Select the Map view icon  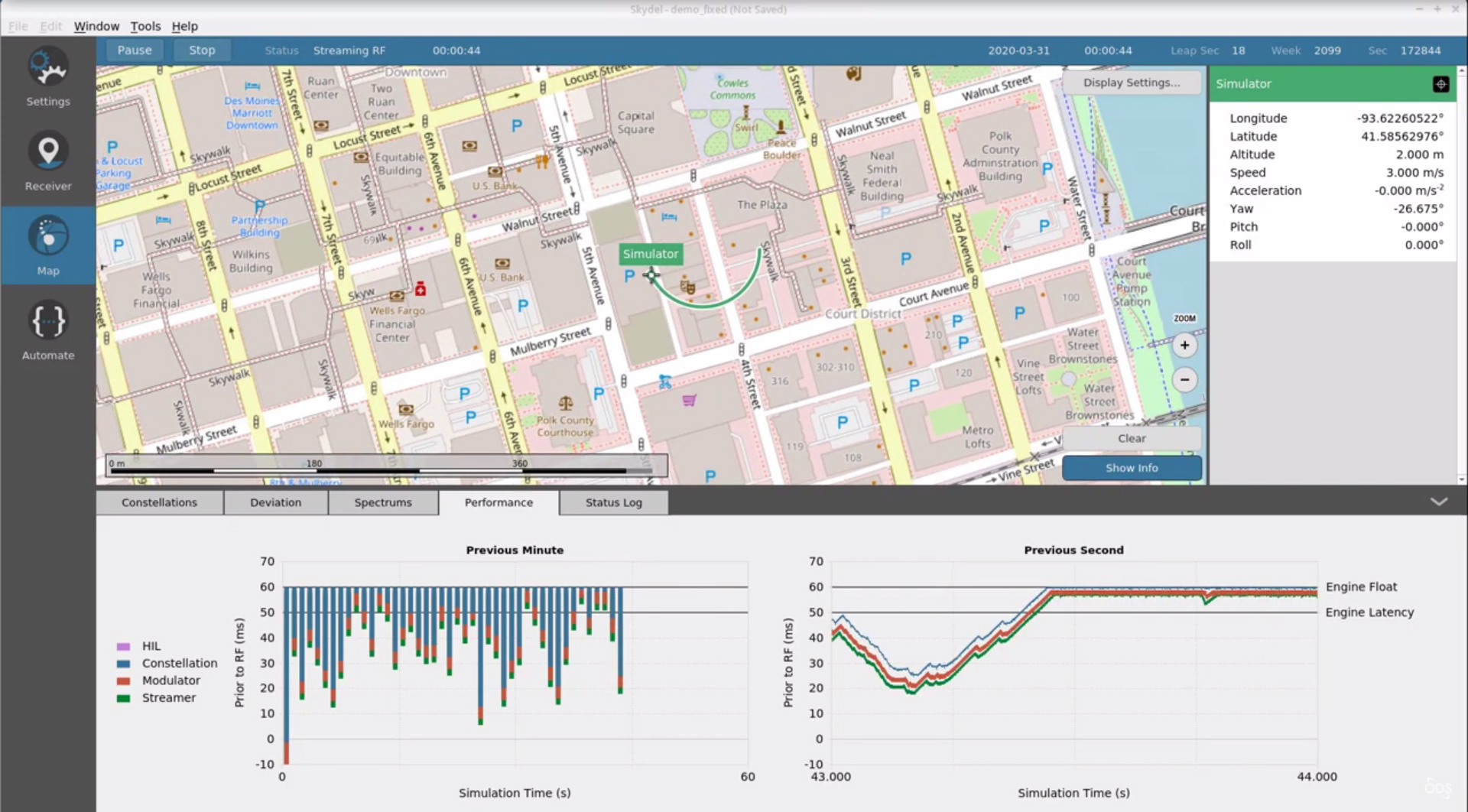coord(48,237)
